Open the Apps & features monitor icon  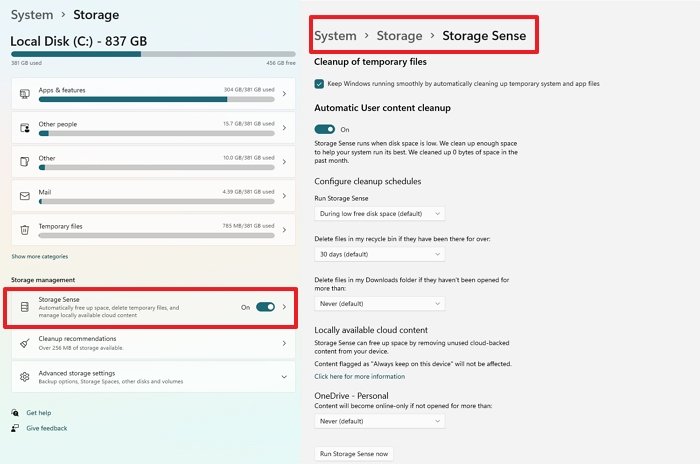point(25,94)
